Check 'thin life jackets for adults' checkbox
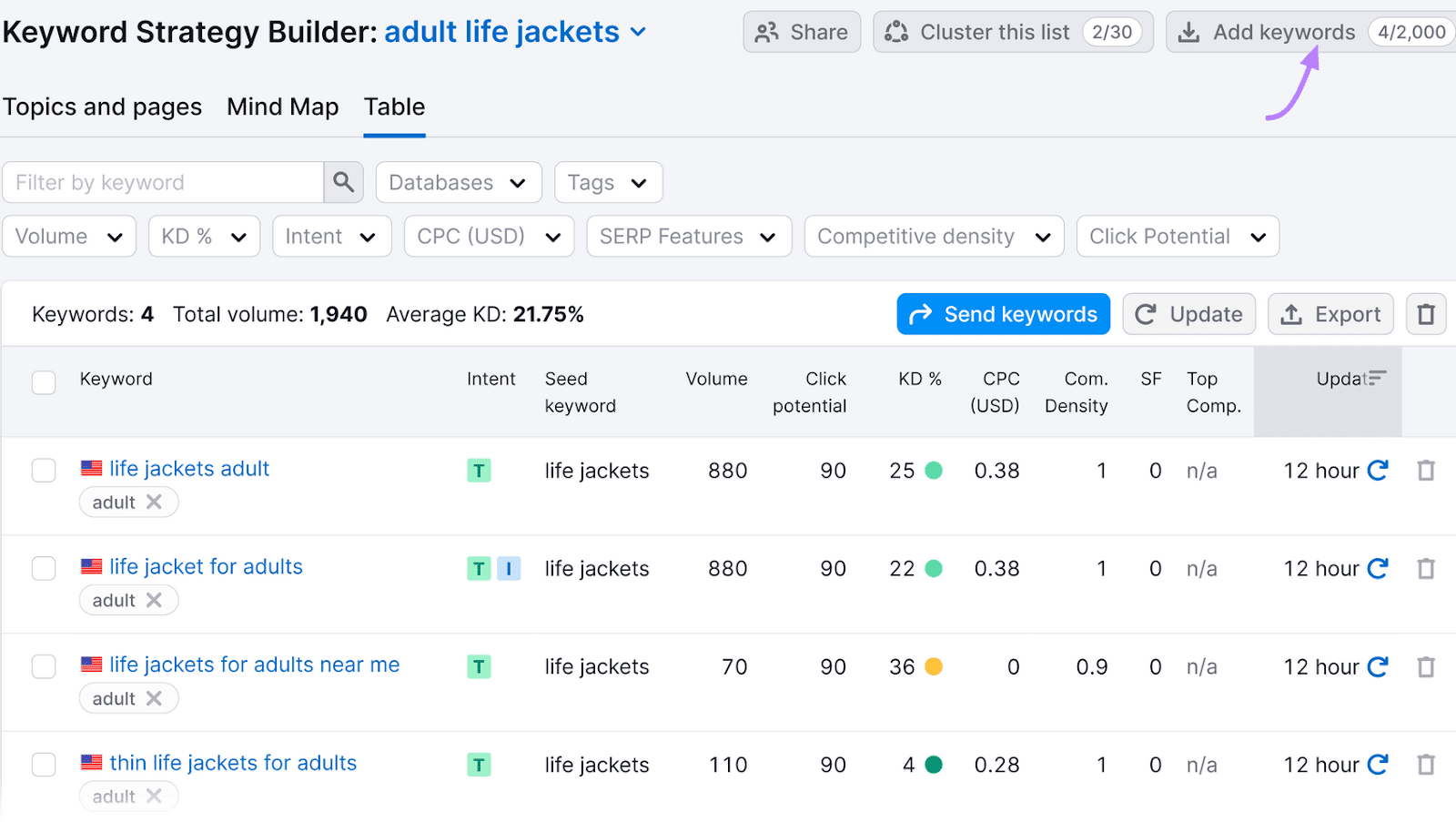 (44, 765)
